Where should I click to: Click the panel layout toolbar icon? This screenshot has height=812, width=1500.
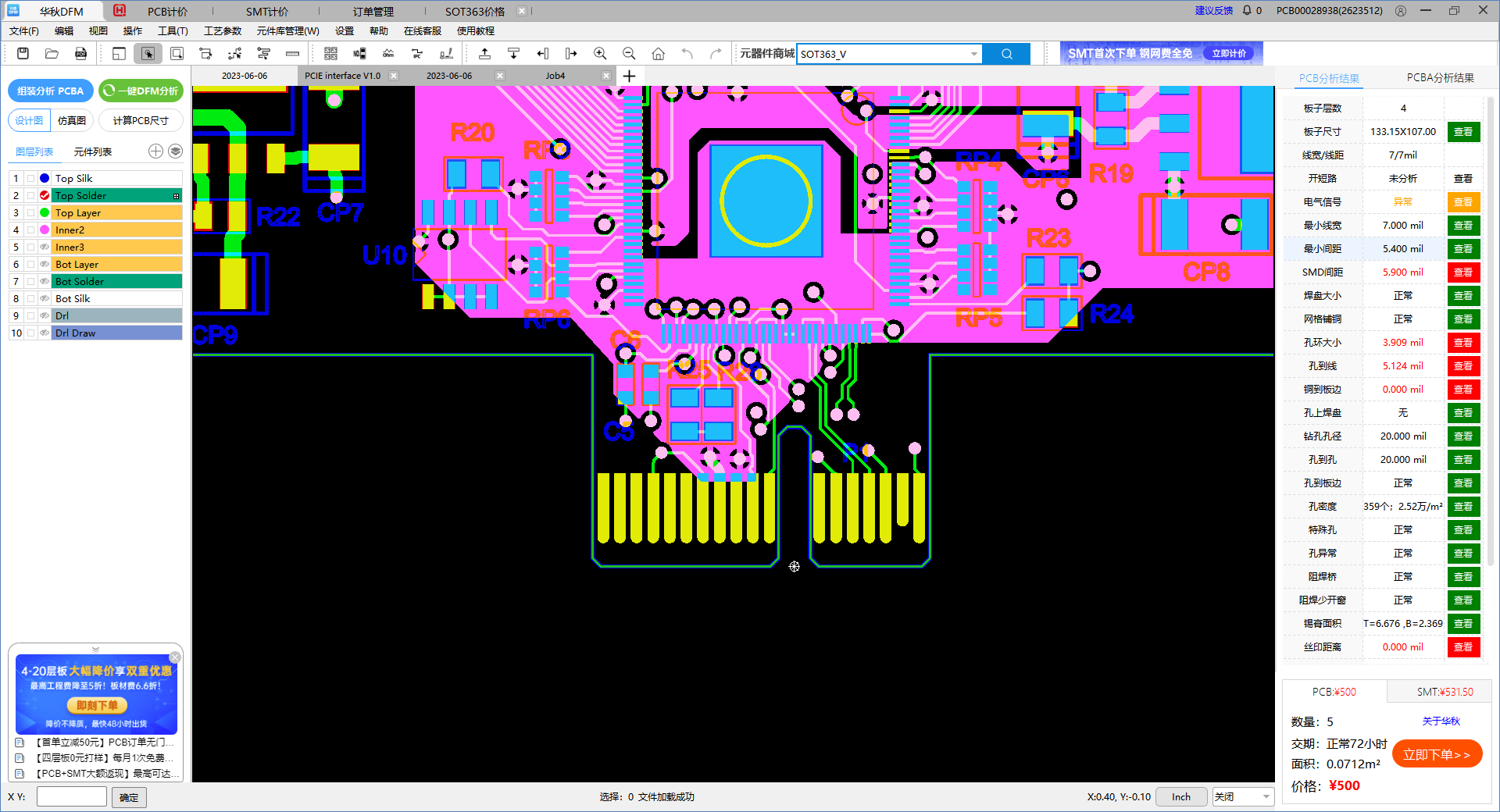tap(119, 53)
